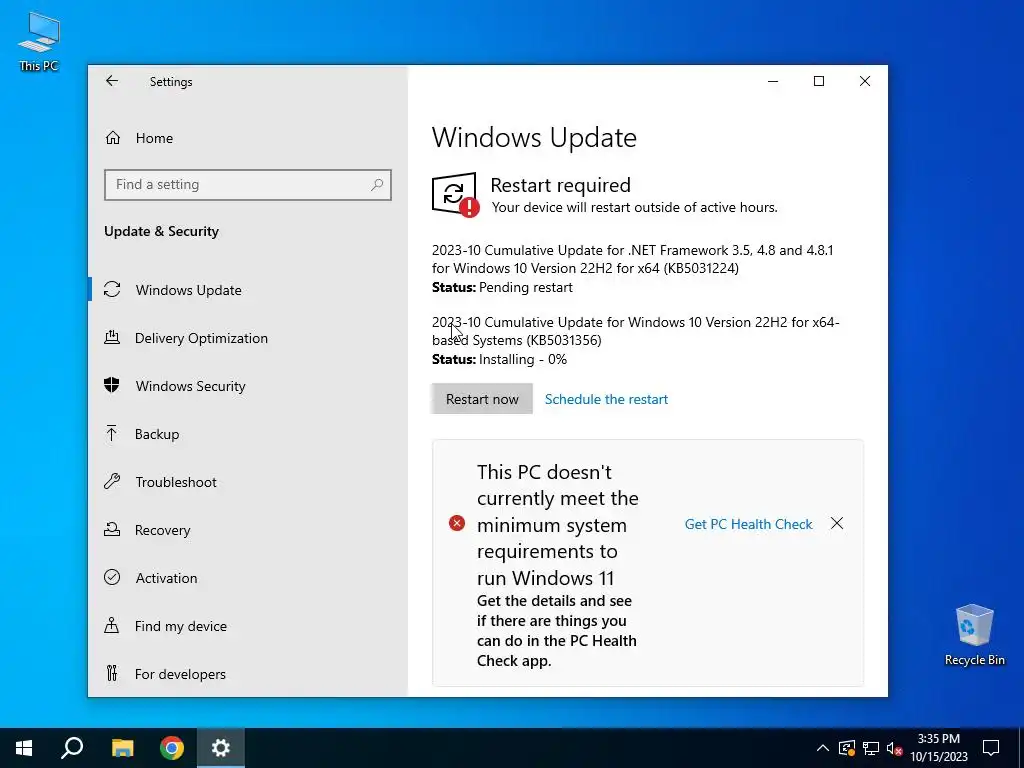Screen dimensions: 1024x768
Task: Click Get PC Health Check link
Action: (x=748, y=524)
